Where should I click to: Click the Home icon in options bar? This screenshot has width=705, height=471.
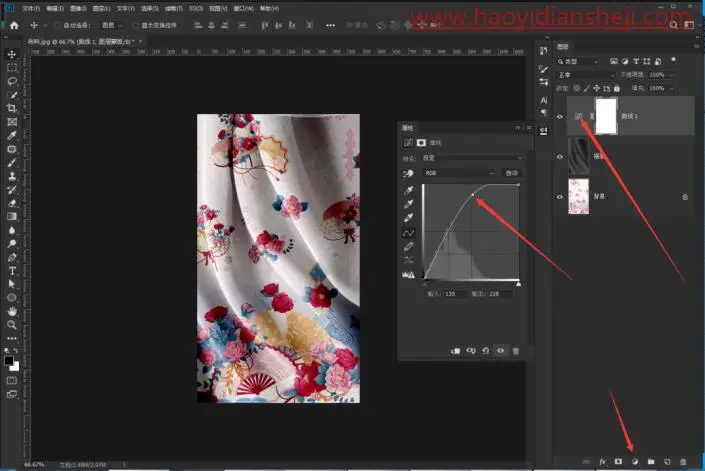[14, 26]
